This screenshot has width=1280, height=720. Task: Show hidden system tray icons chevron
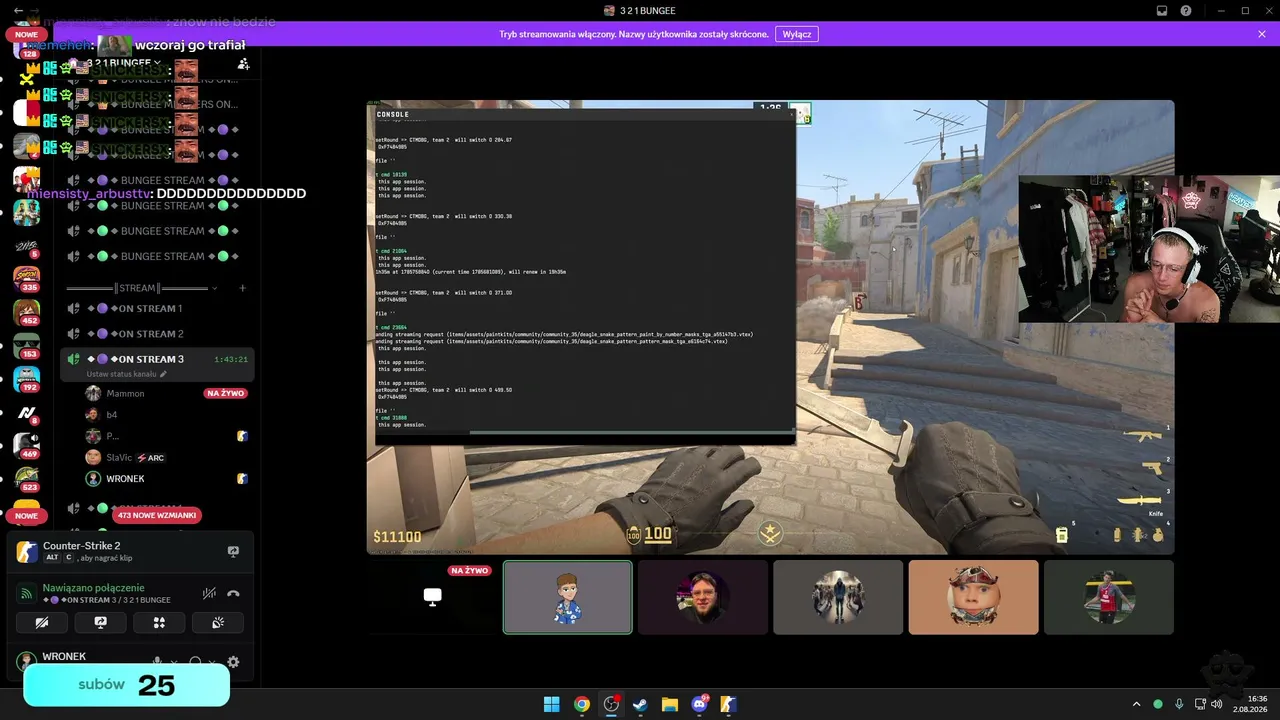pos(1136,704)
